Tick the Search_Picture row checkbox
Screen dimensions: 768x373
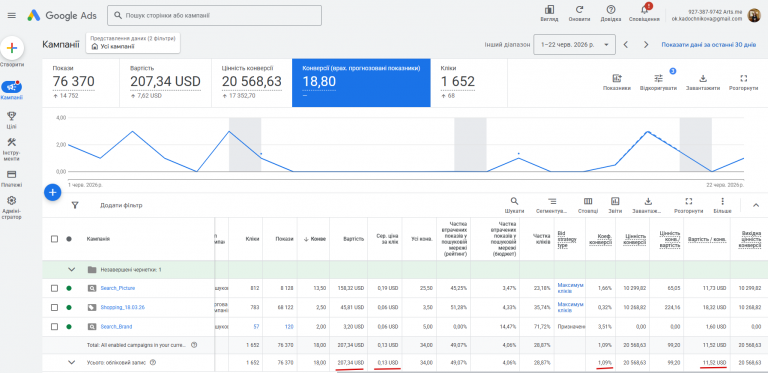coord(54,288)
